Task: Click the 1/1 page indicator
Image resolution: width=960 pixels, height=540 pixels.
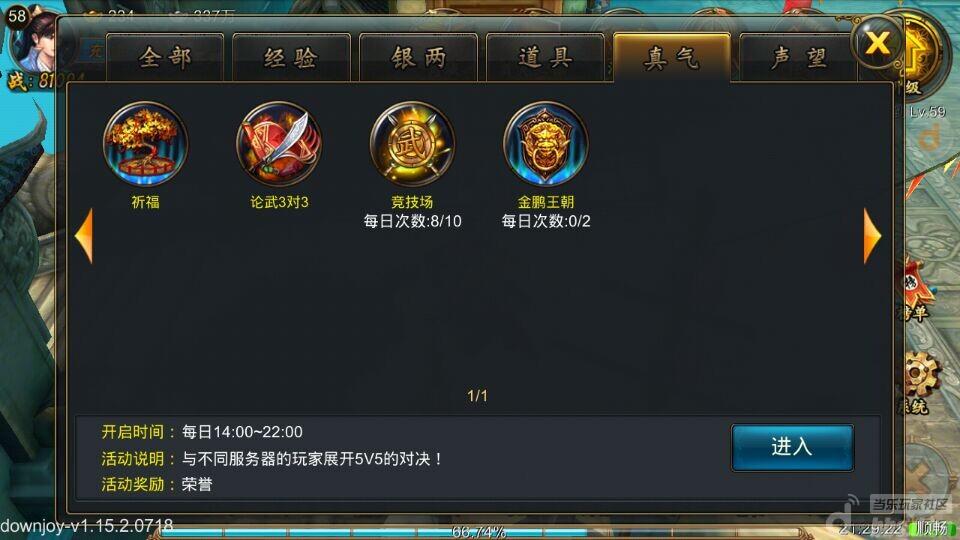Action: (478, 396)
